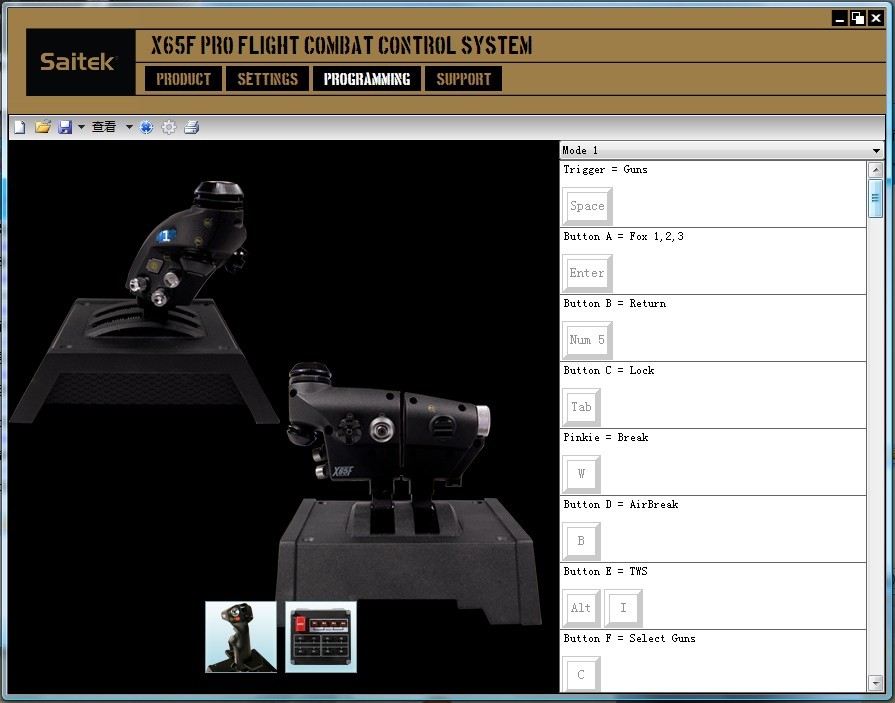The image size is (895, 703).
Task: Print the profile with the printer icon
Action: click(192, 127)
